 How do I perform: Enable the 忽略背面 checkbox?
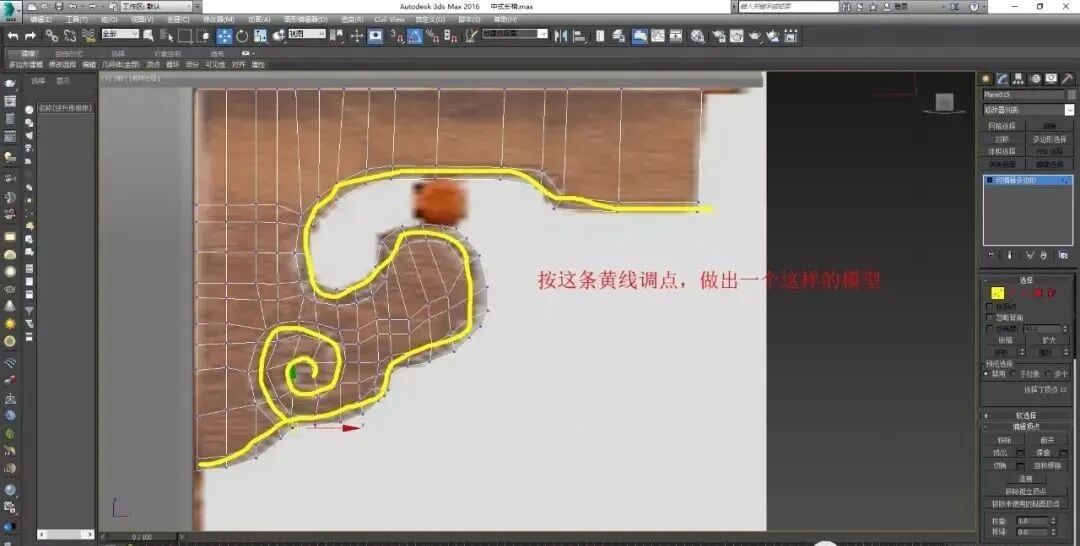990,317
